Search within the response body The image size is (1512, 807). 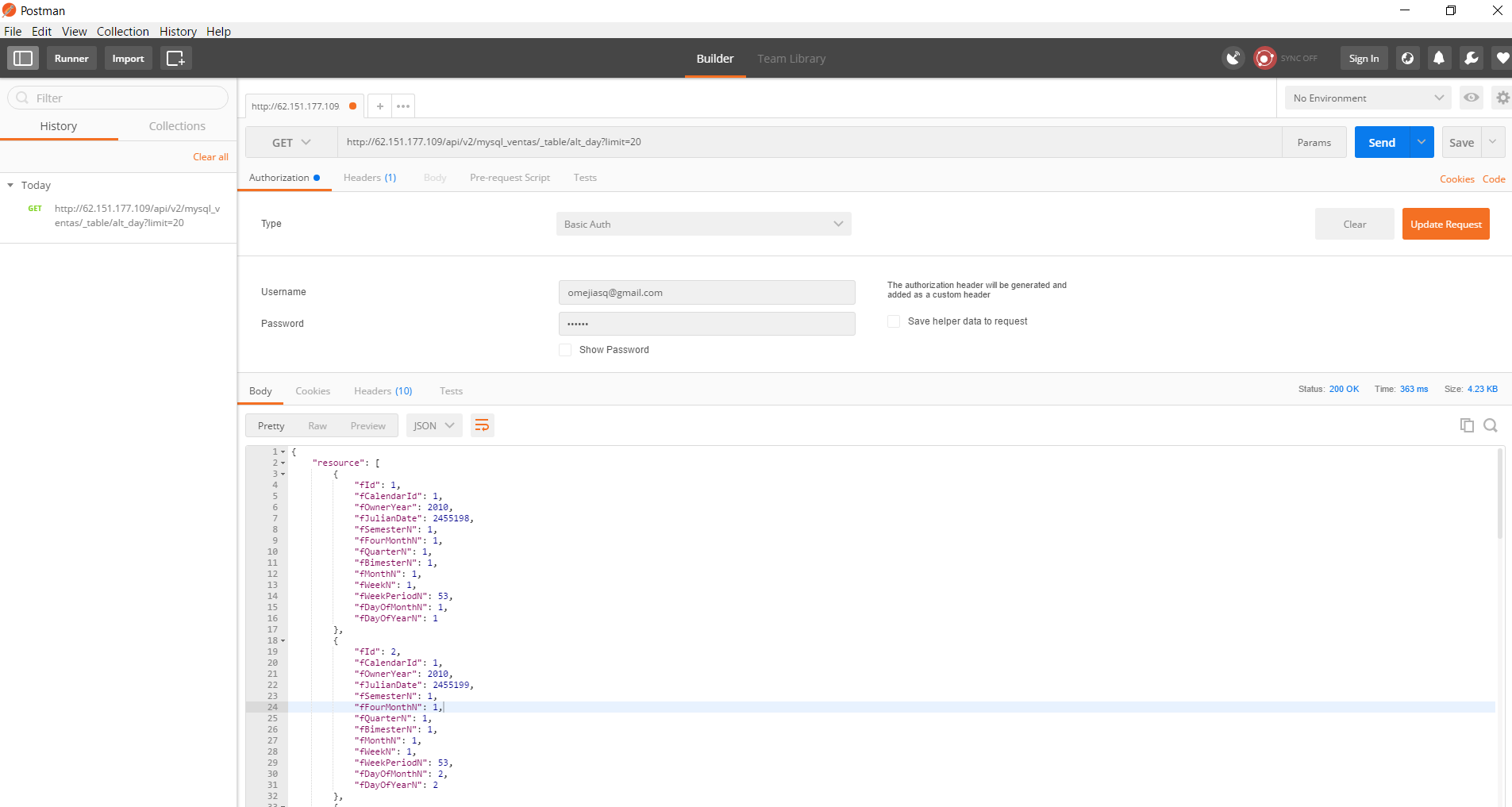tap(1491, 425)
